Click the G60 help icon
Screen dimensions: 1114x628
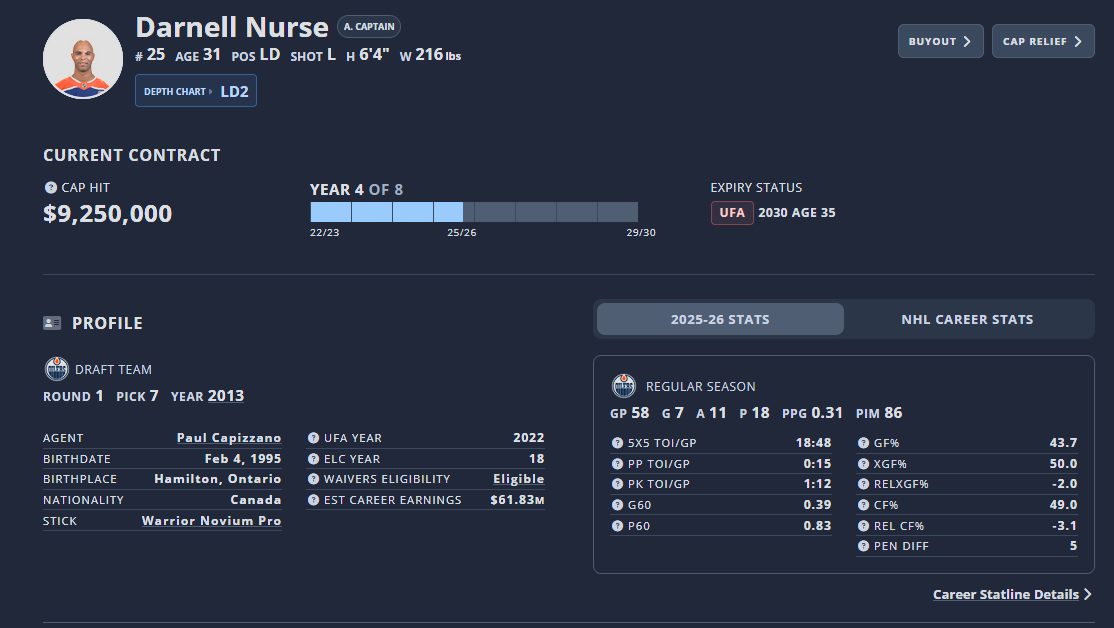coord(617,505)
